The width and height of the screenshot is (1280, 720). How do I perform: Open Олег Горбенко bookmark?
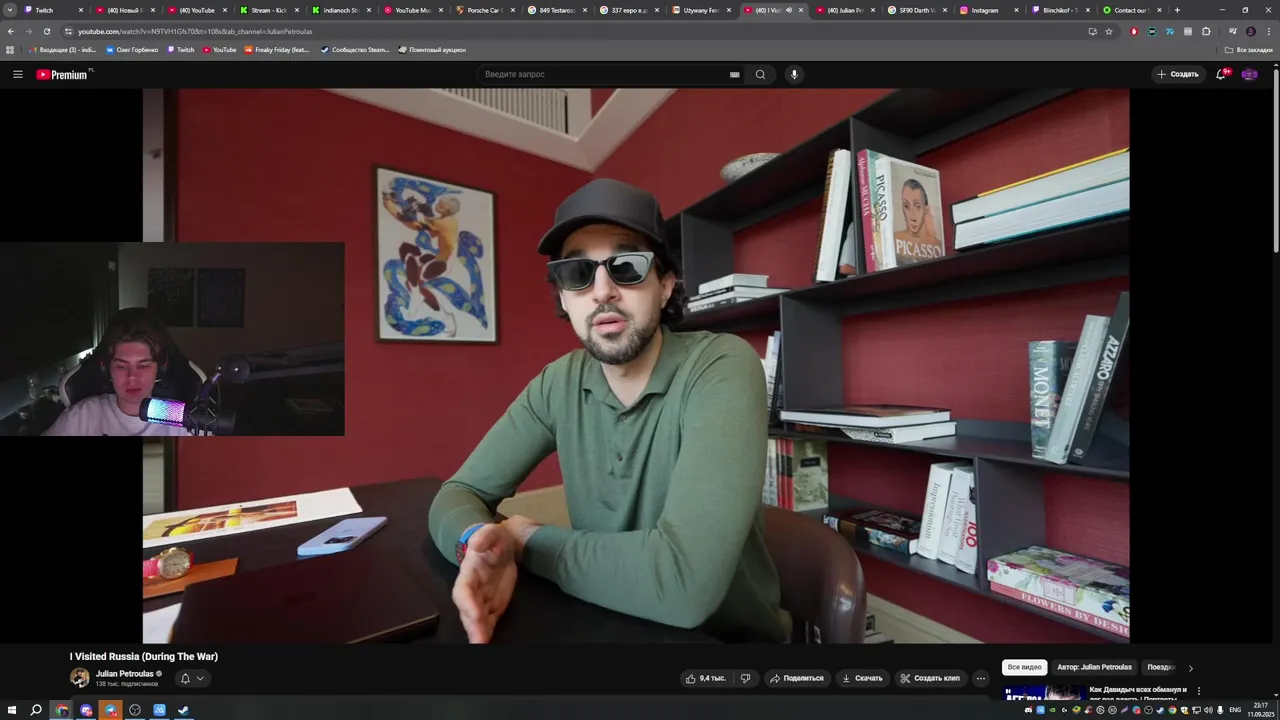132,49
